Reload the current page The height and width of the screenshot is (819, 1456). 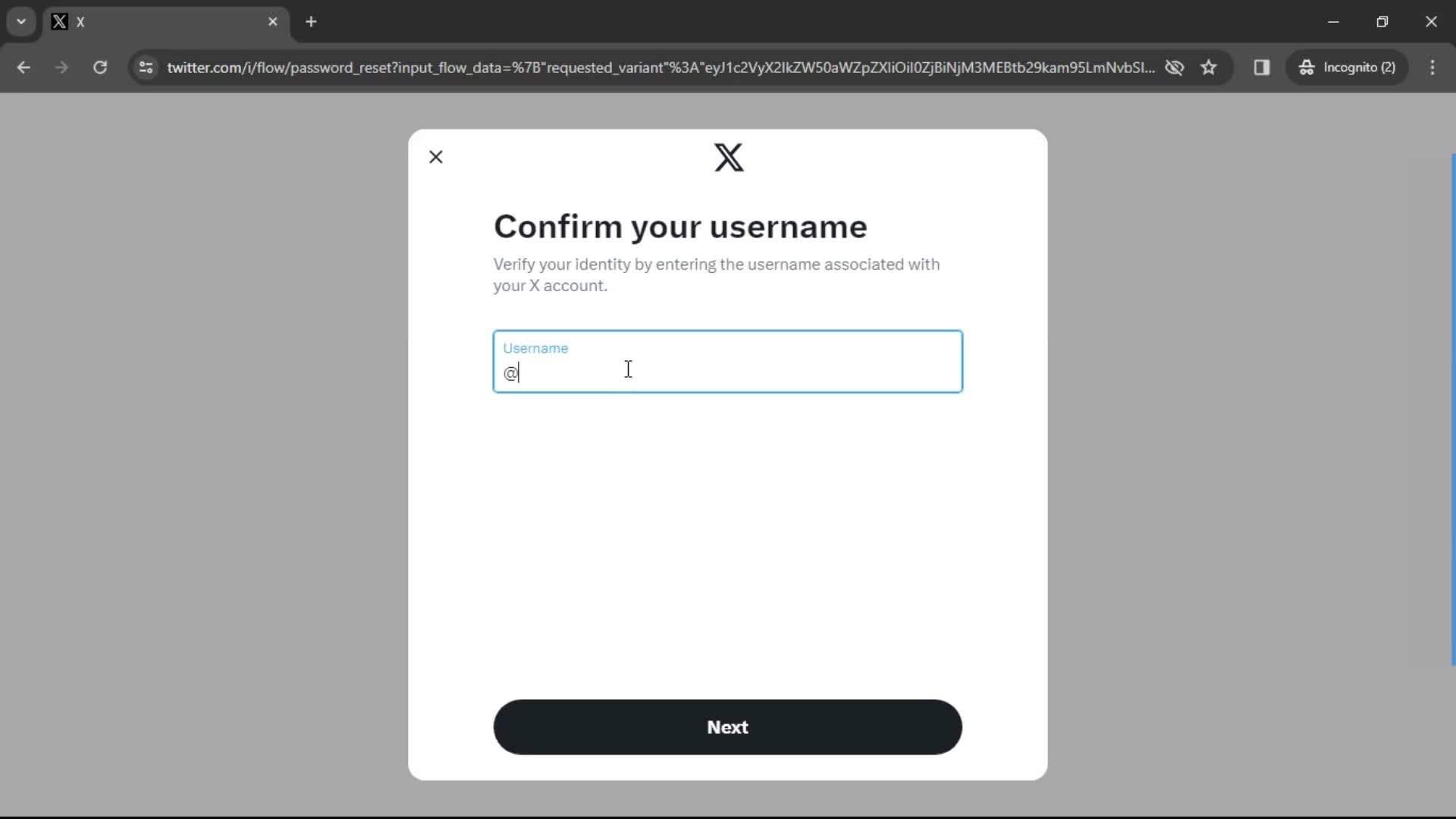click(100, 67)
